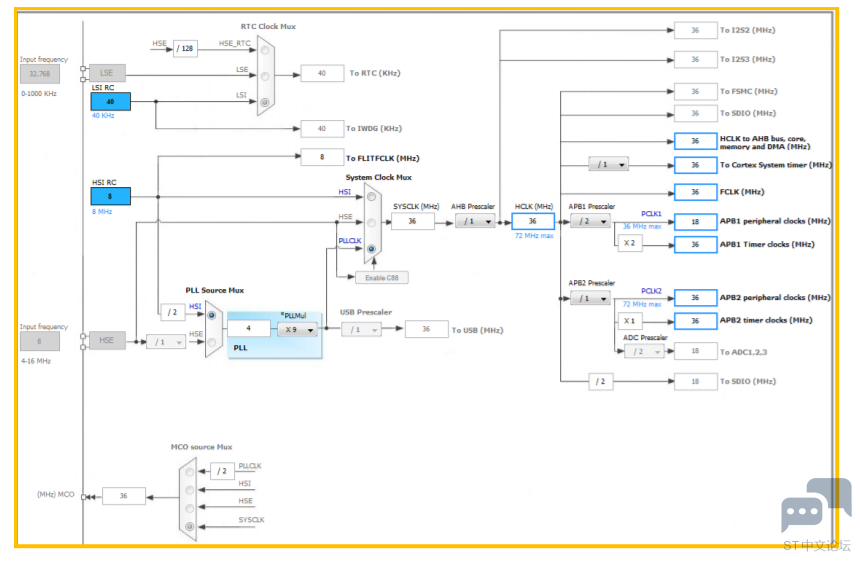860x561 pixels.
Task: Click the APB1 peripheral clocks value field
Action: [695, 222]
